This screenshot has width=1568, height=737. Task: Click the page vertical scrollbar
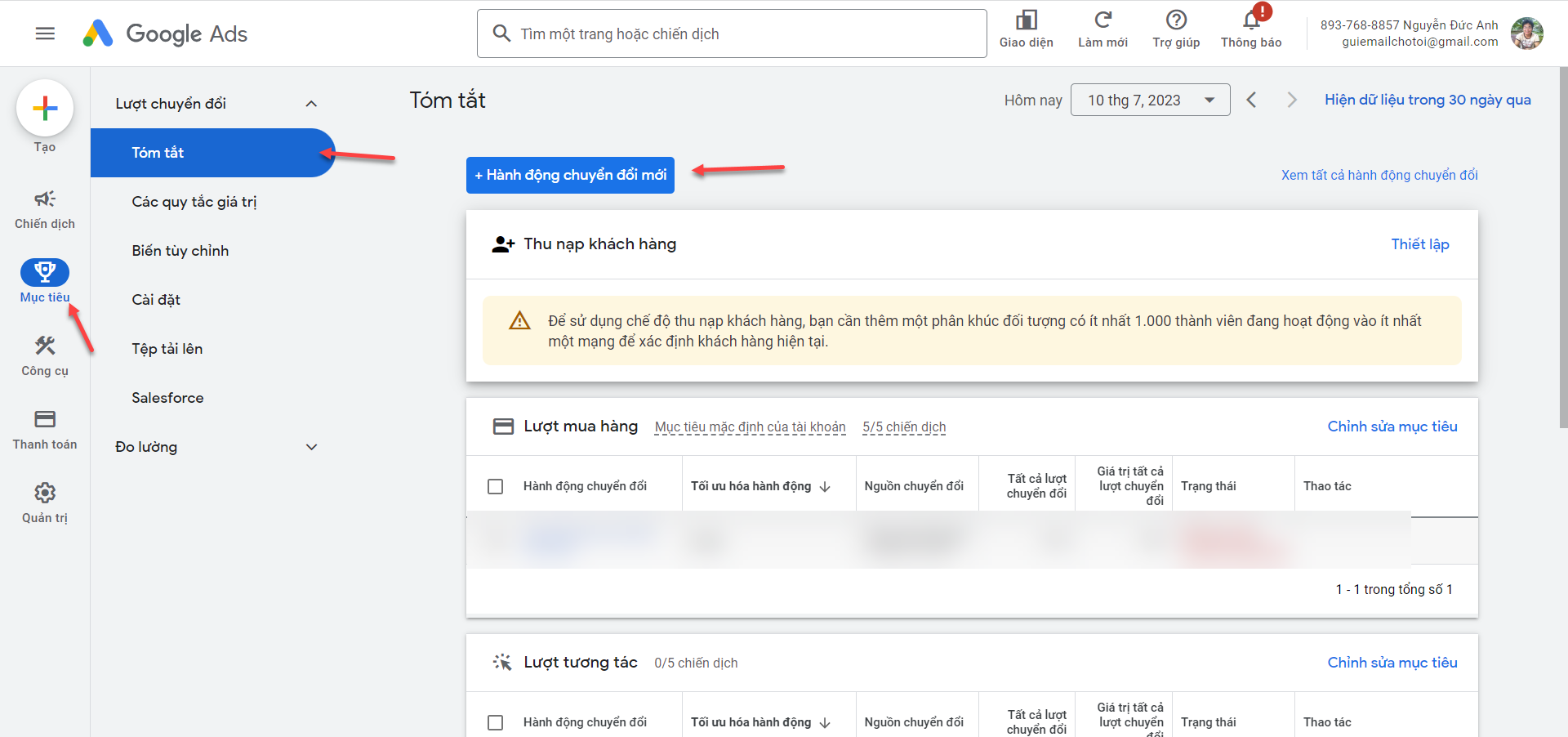point(1563,245)
